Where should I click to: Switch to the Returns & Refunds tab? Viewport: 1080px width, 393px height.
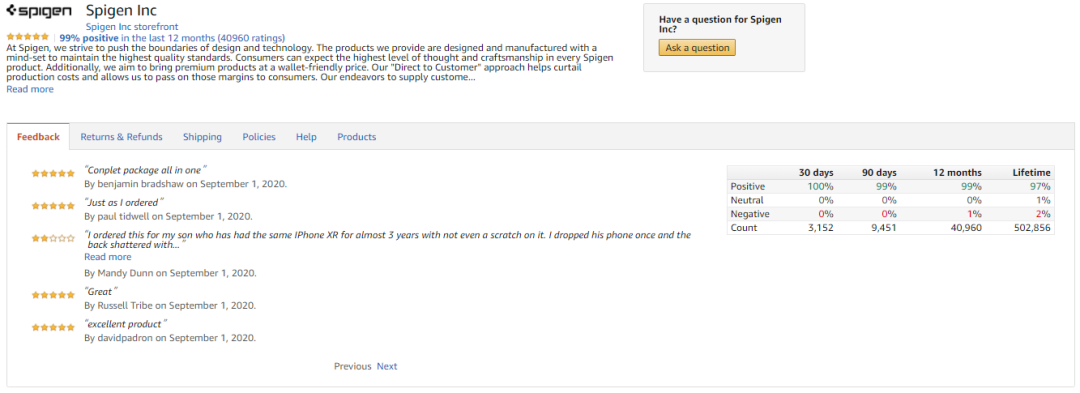[x=121, y=137]
